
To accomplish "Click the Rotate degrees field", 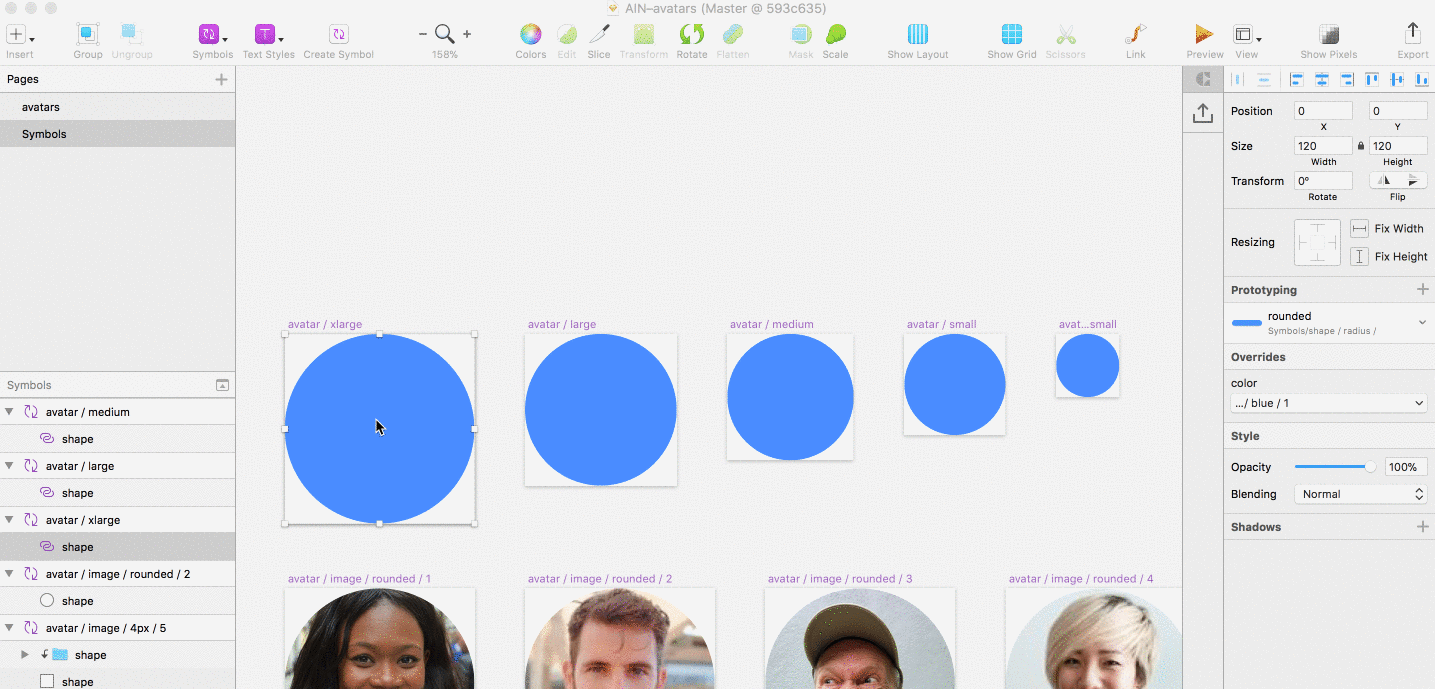I will [1323, 181].
